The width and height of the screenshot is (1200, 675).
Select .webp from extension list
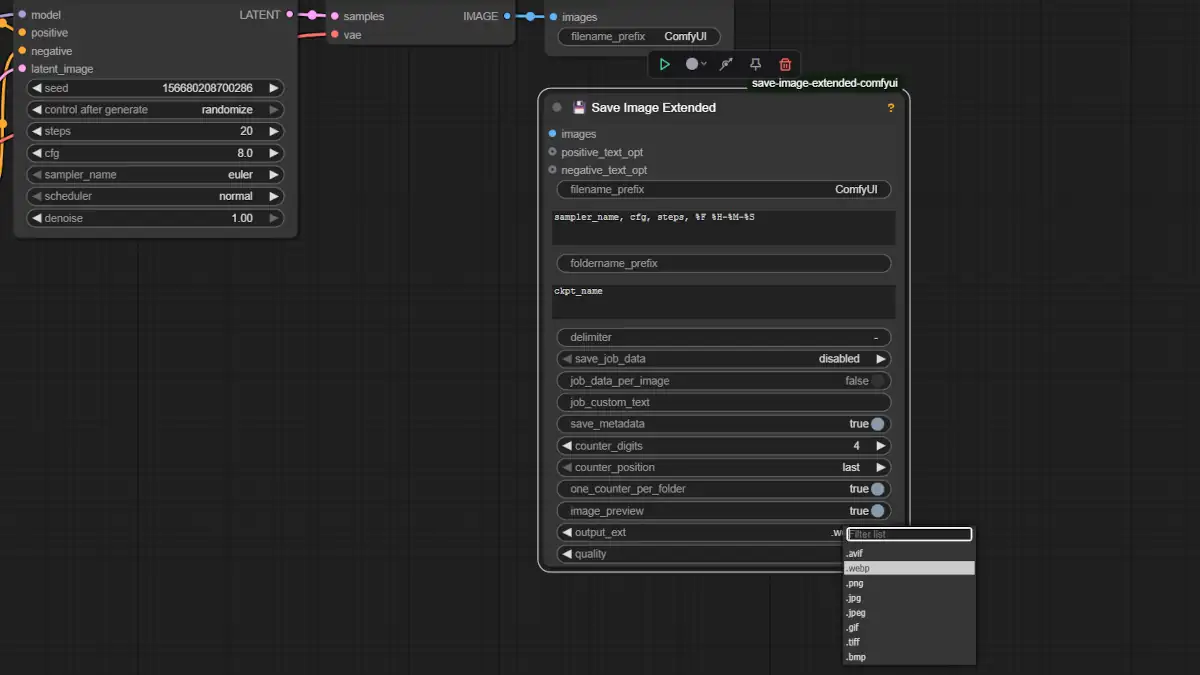point(909,568)
